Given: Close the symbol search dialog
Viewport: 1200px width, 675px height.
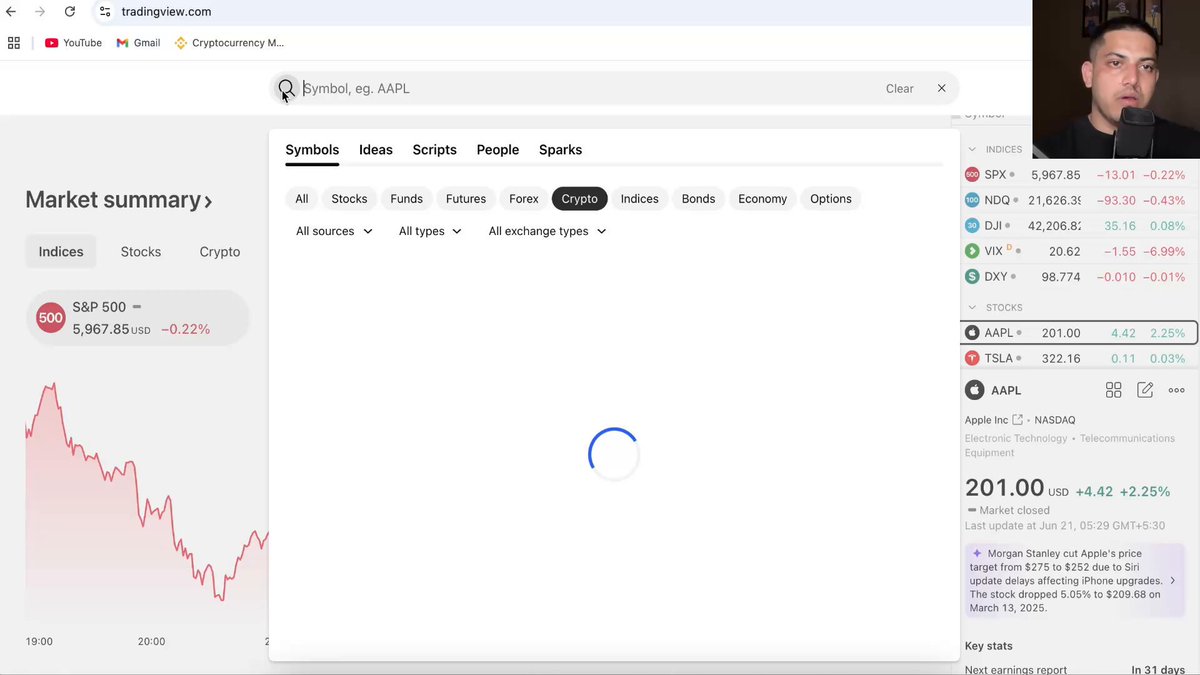Looking at the screenshot, I should tap(941, 88).
